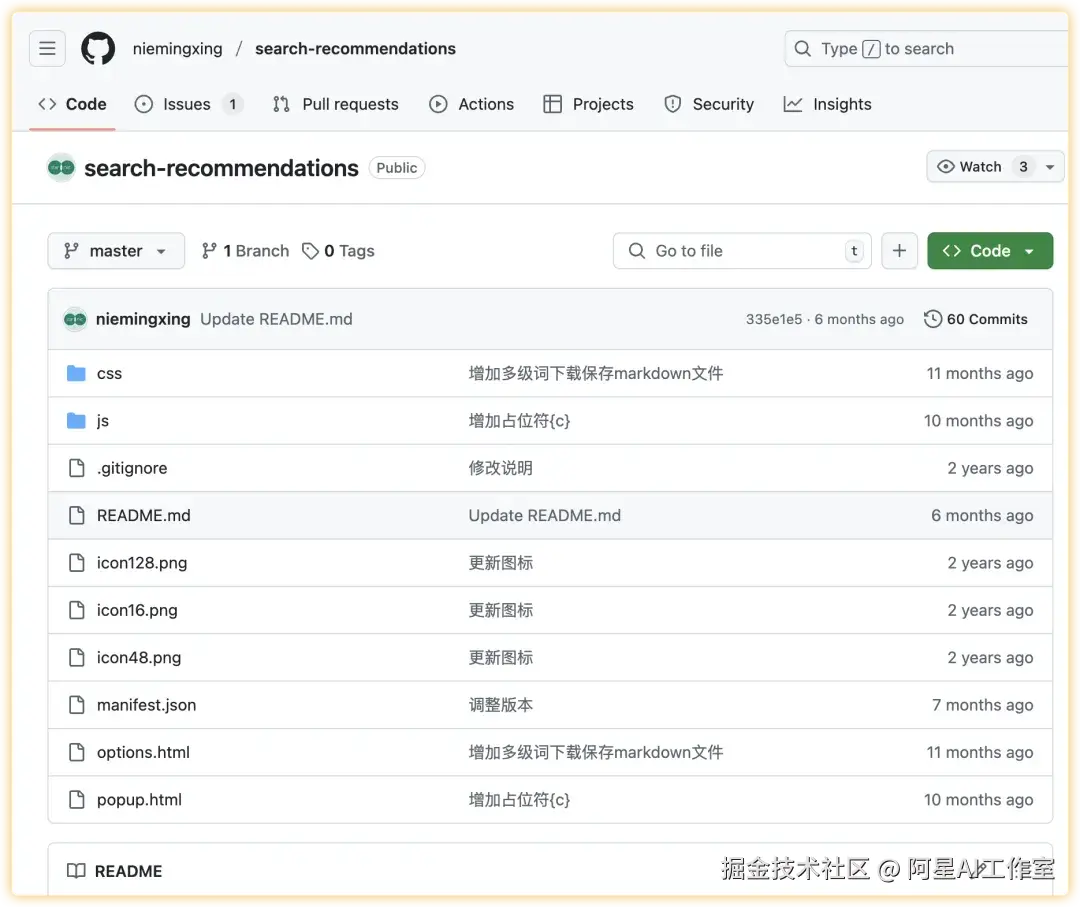The image size is (1080, 907).
Task: Click the icon16.png file icon
Action: click(76, 610)
